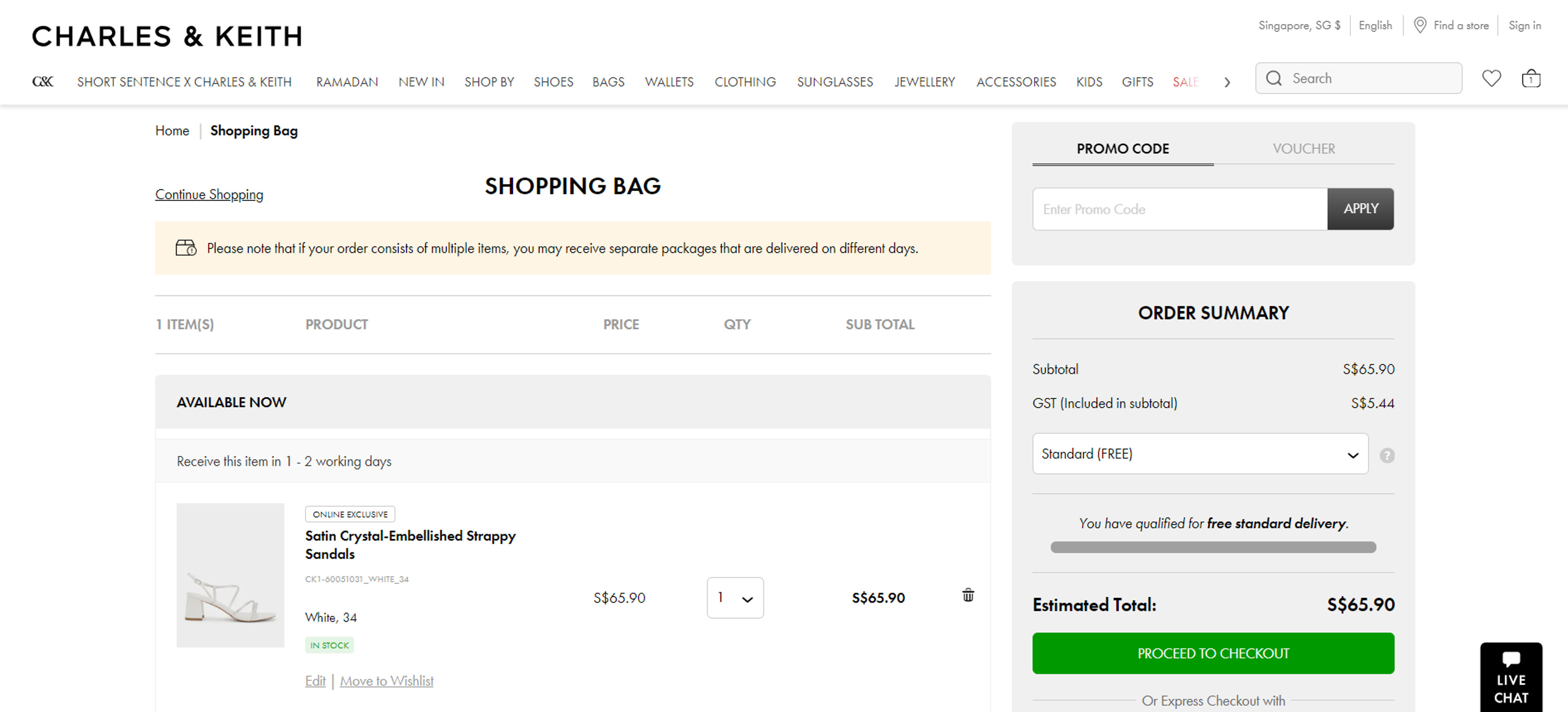Delete the sandals with trash icon
This screenshot has width=1568, height=712.
[968, 595]
